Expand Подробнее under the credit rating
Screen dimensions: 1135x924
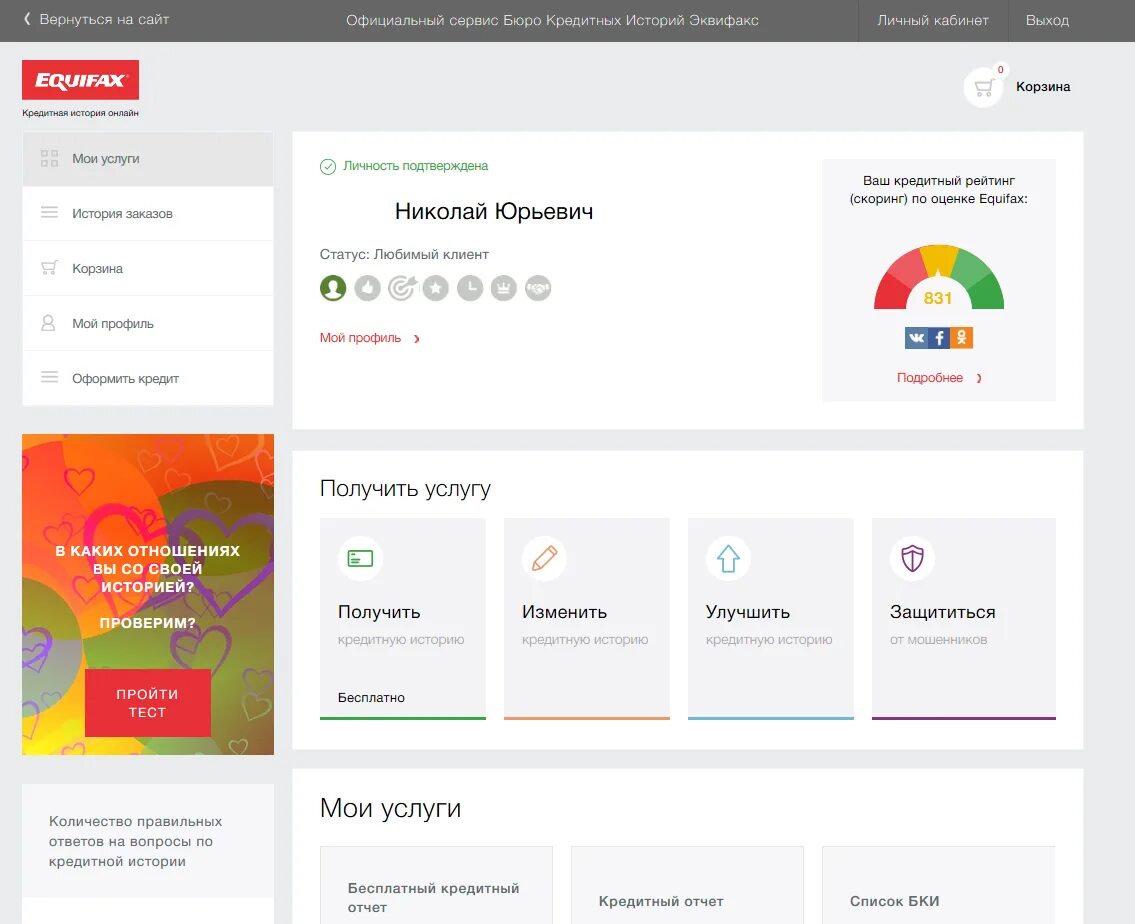point(932,377)
